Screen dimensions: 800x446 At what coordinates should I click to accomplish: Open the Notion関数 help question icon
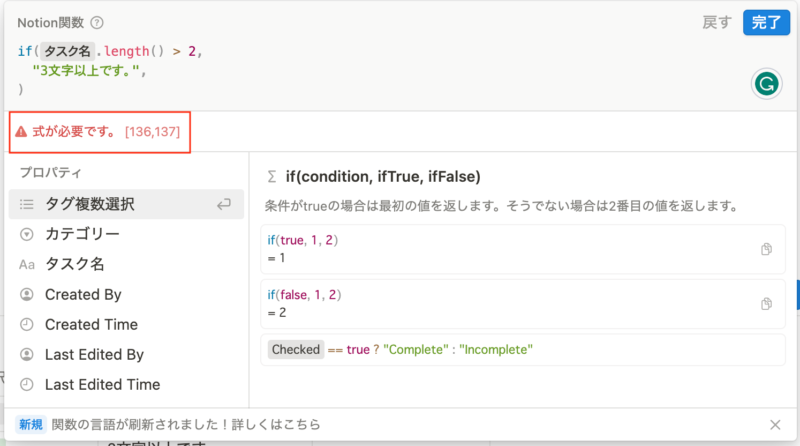point(96,22)
